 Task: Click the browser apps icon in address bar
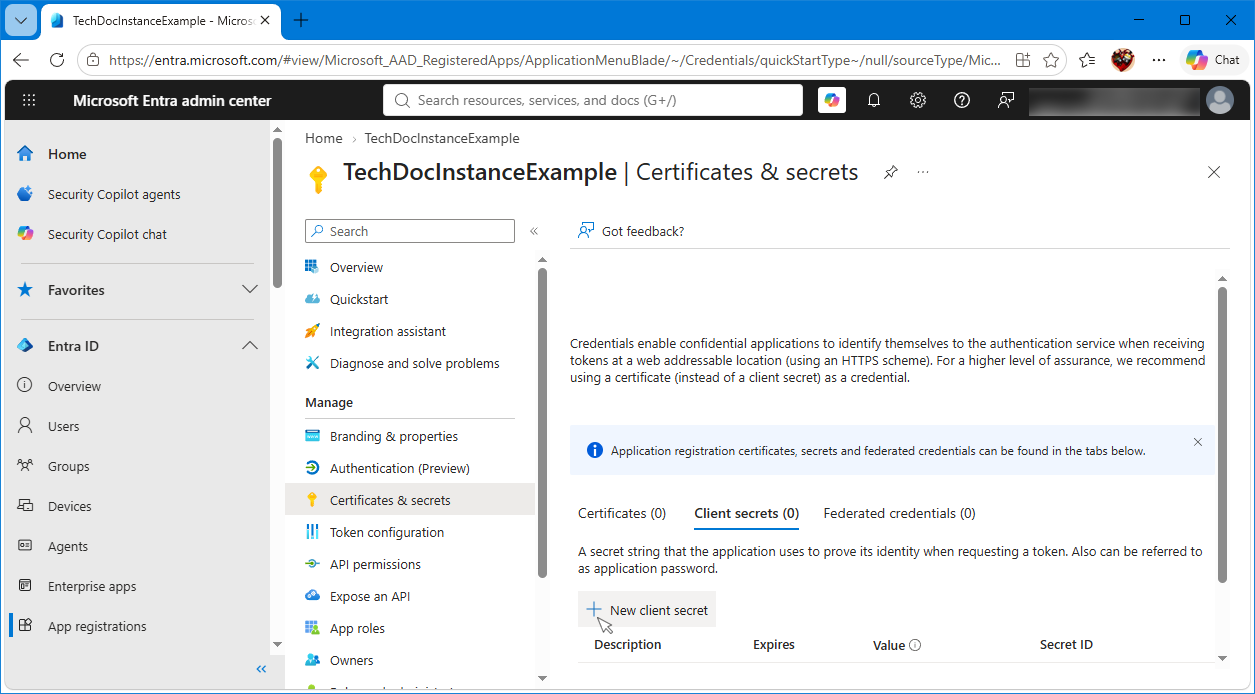(x=1023, y=60)
